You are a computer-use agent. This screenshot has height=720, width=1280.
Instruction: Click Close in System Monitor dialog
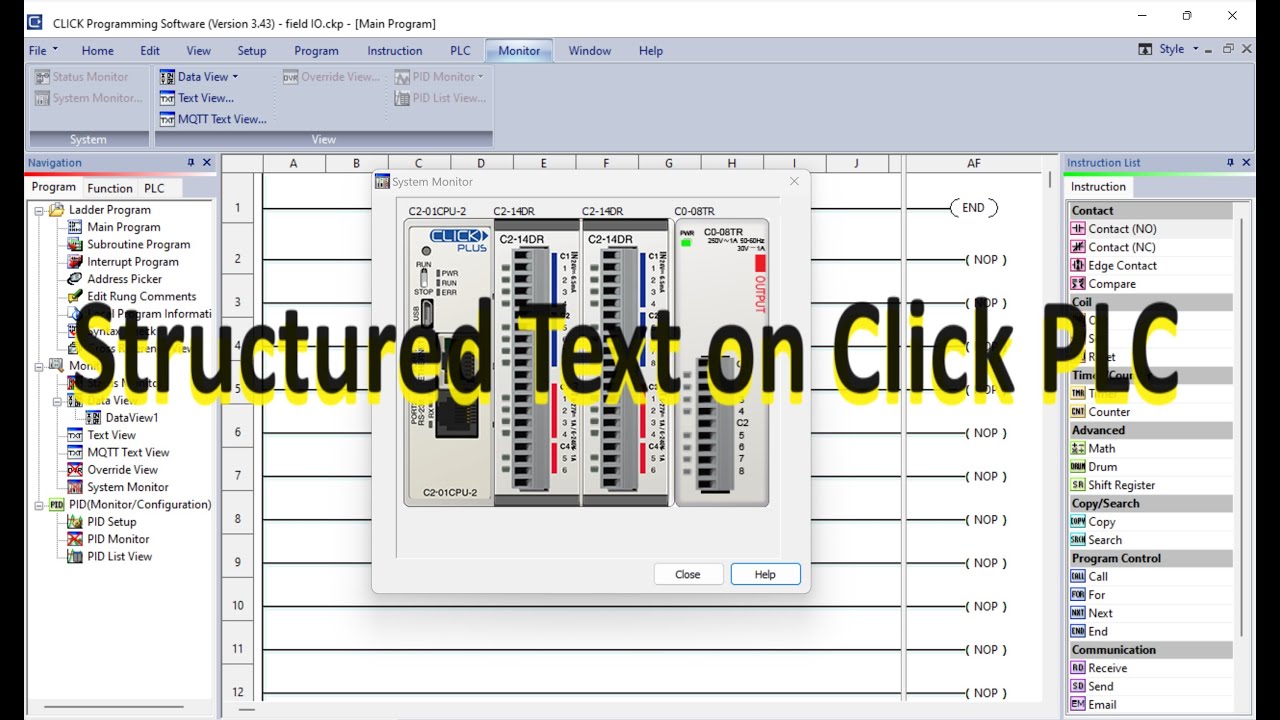point(688,574)
